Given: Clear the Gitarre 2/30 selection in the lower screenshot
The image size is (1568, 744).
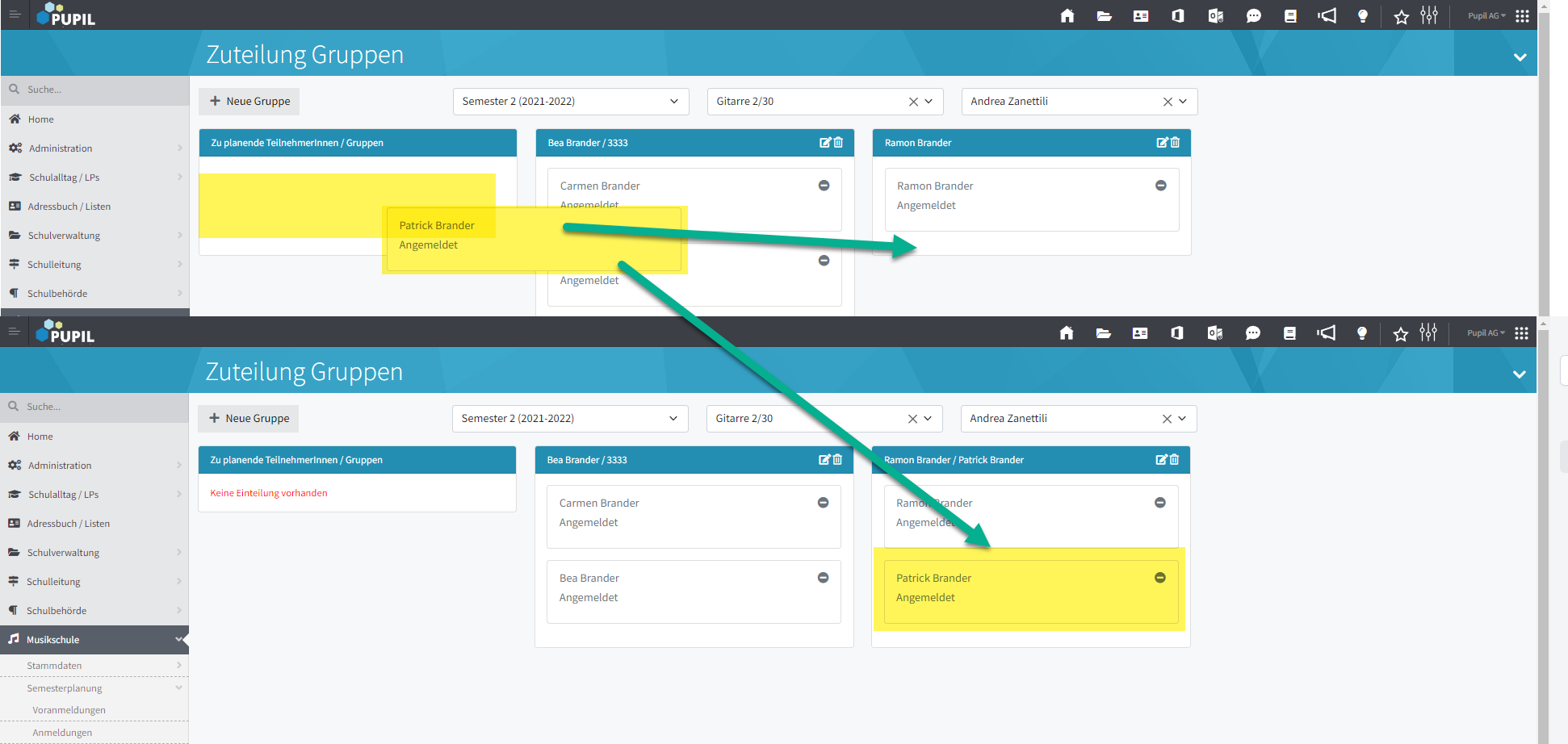Looking at the screenshot, I should pyautogui.click(x=912, y=419).
